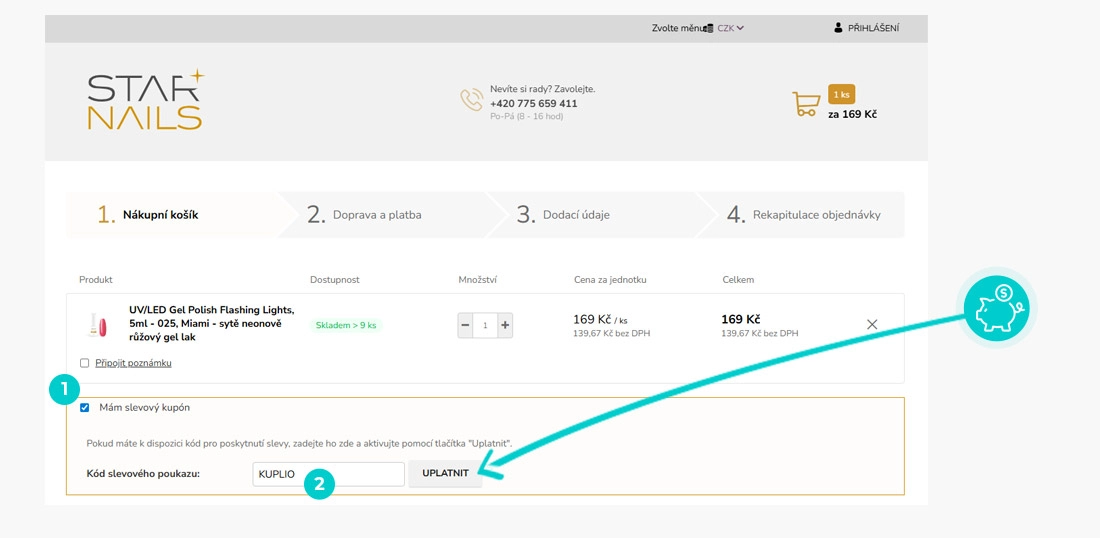Open the UV/LED Gel Polish product link
The image size is (1100, 538).
[212, 323]
